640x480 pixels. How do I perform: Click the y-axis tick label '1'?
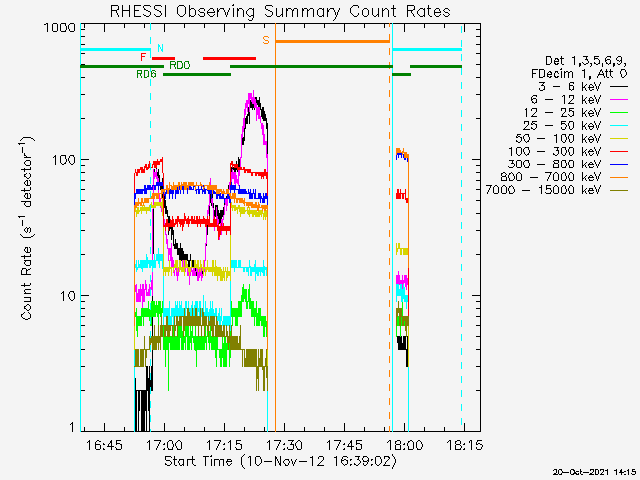pos(72,427)
